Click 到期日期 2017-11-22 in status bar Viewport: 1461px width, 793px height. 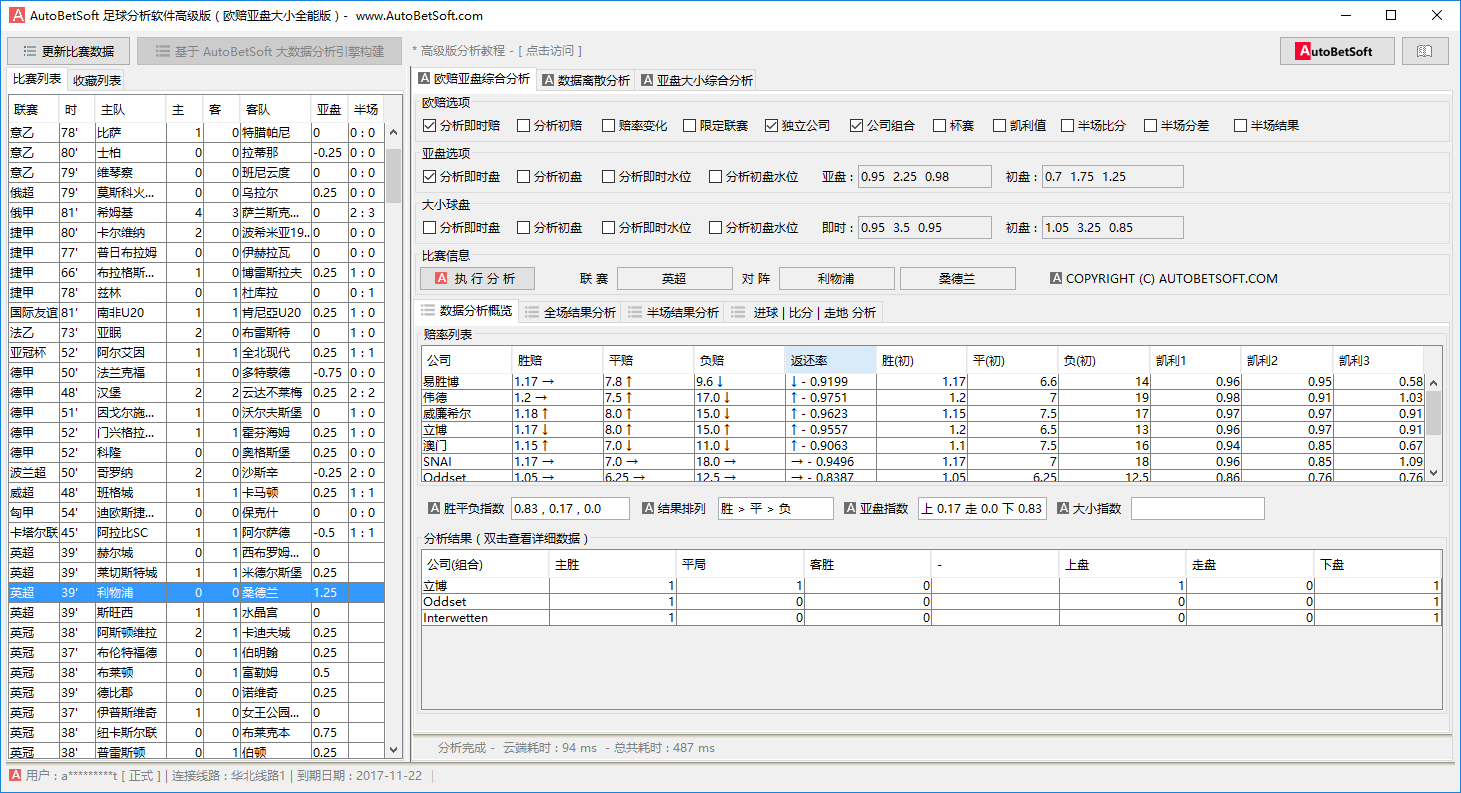(360, 776)
